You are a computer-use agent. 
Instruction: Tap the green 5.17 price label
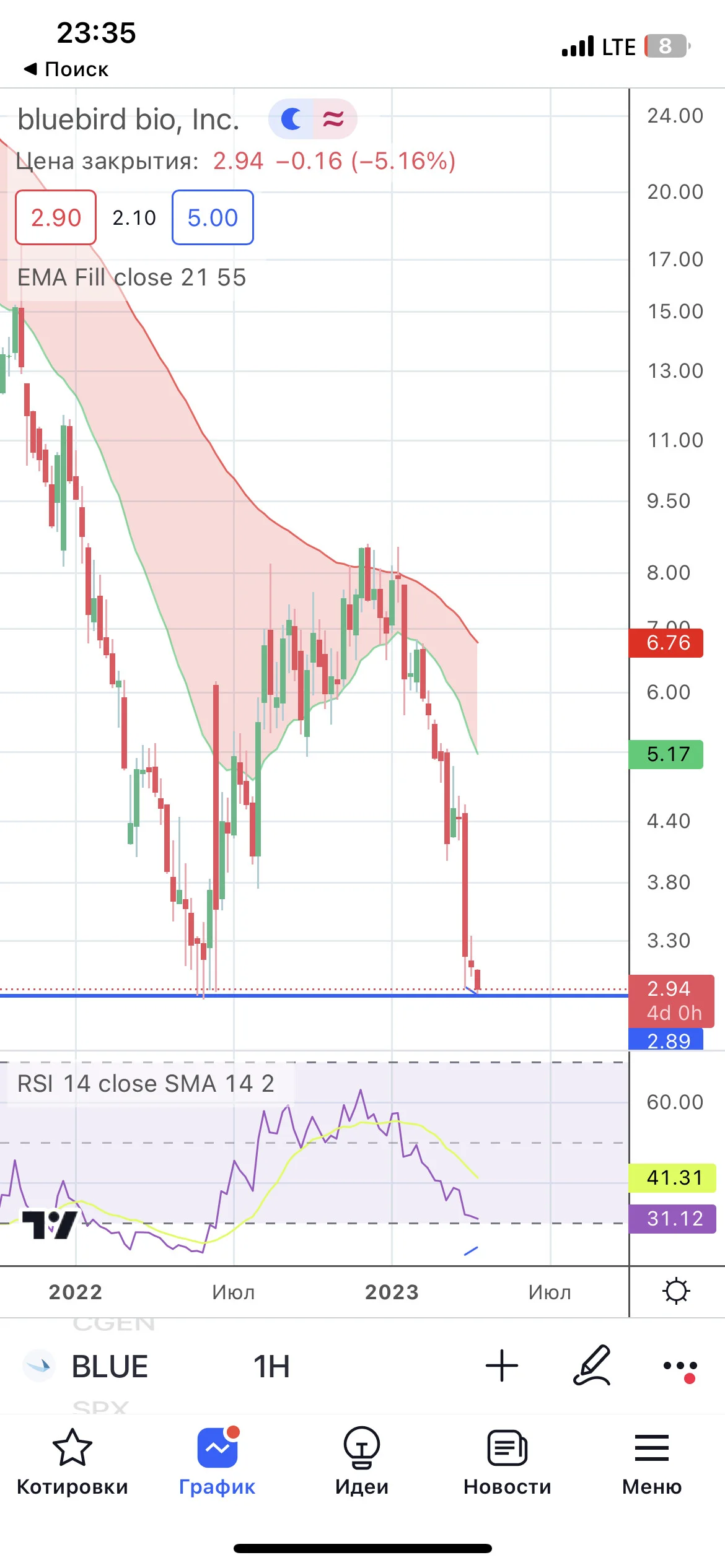pos(666,754)
